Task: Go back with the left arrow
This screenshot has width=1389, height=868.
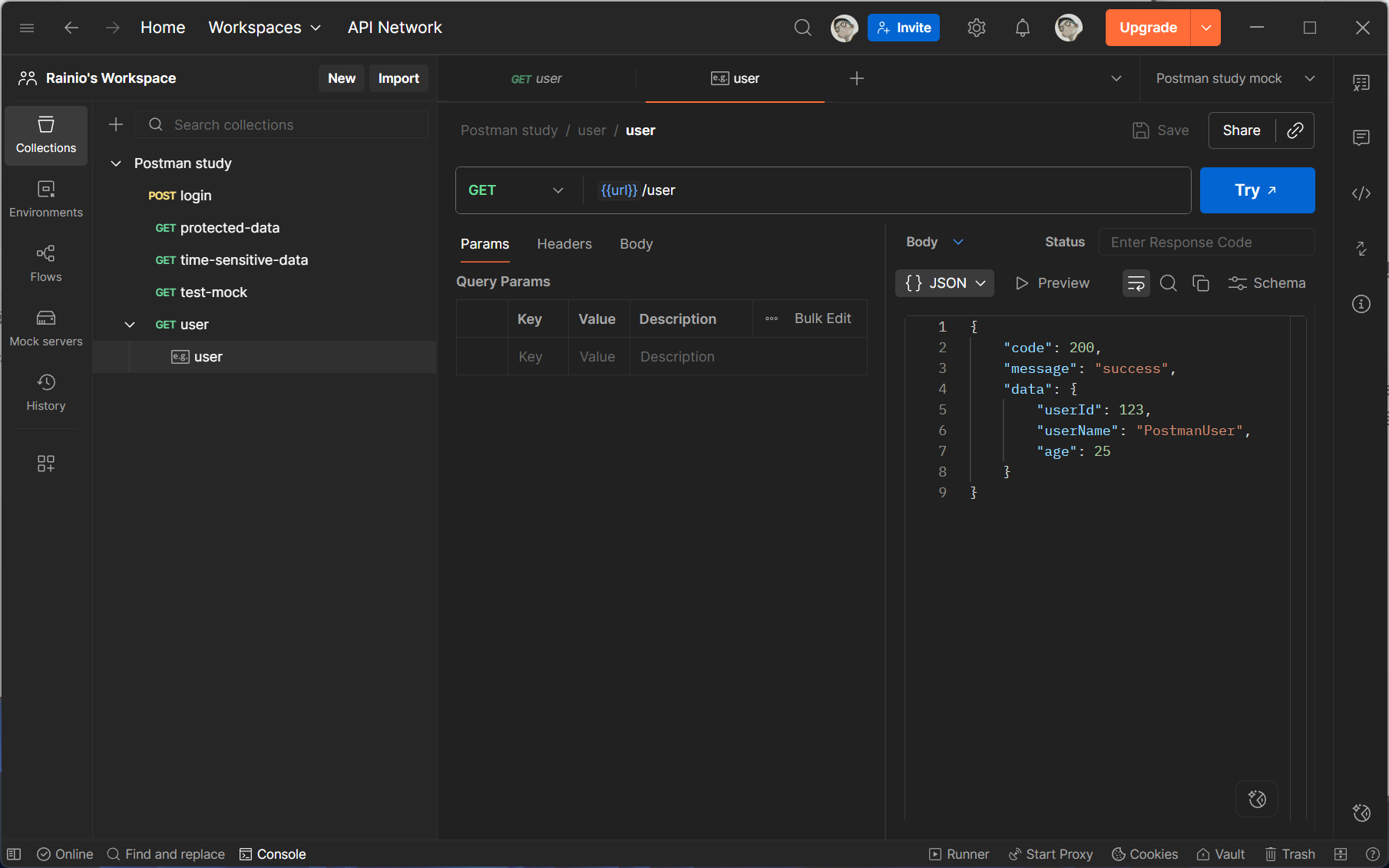Action: 71,28
